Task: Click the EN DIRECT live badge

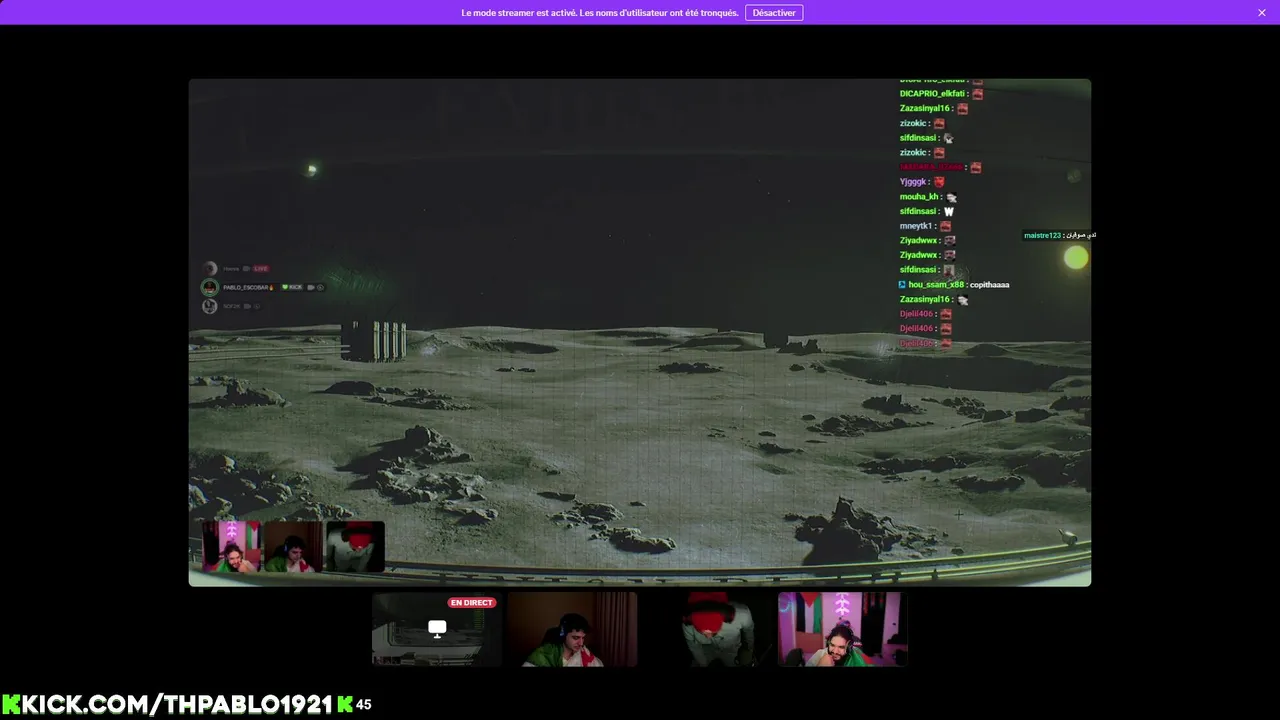Action: [x=472, y=603]
